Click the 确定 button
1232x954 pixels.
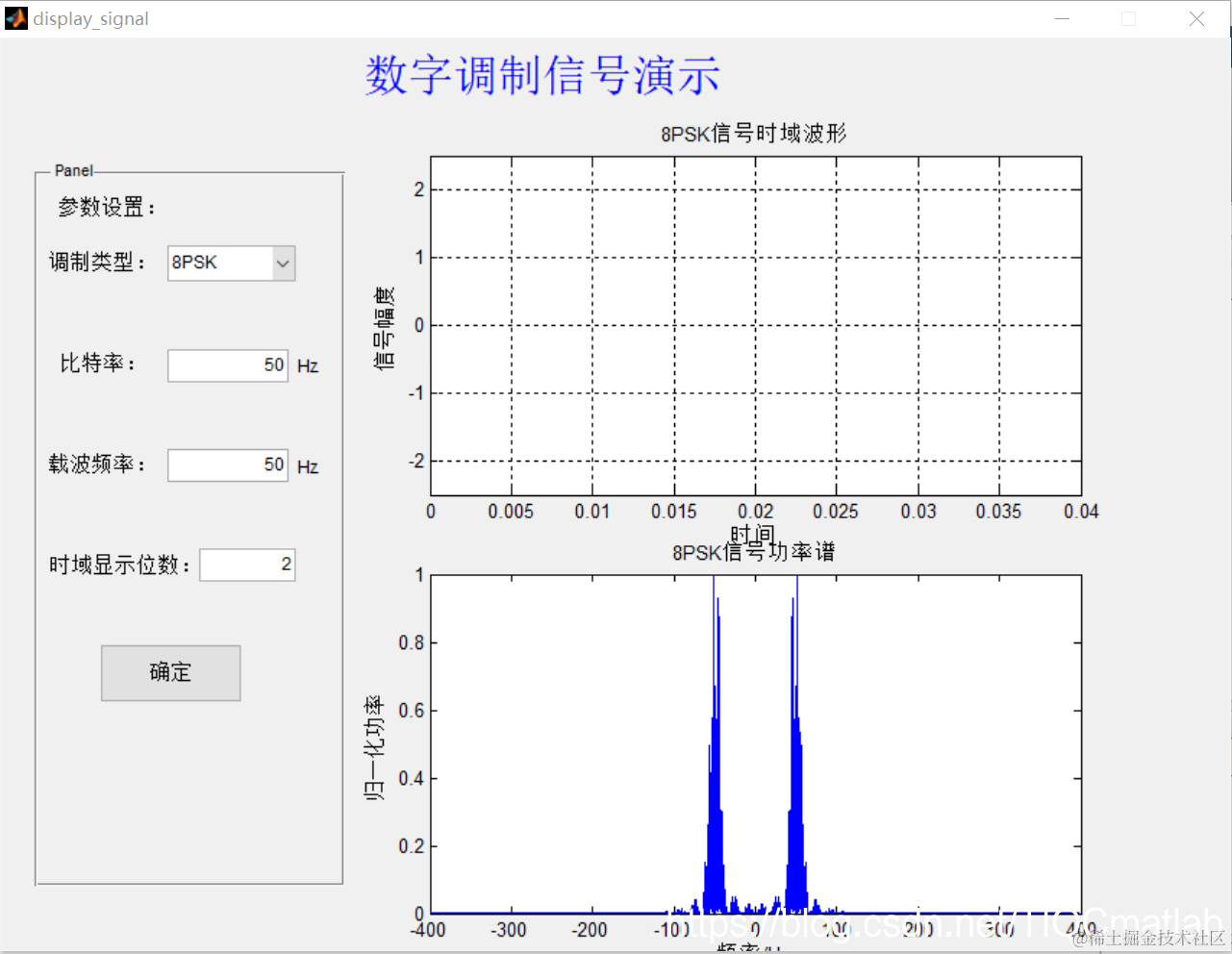[x=171, y=673]
